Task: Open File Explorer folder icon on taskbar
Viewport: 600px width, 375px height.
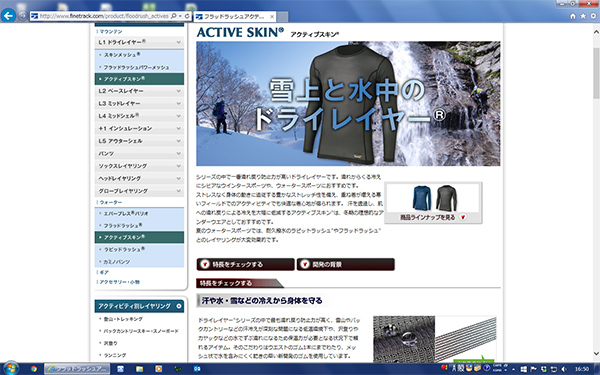Action: (x=139, y=369)
